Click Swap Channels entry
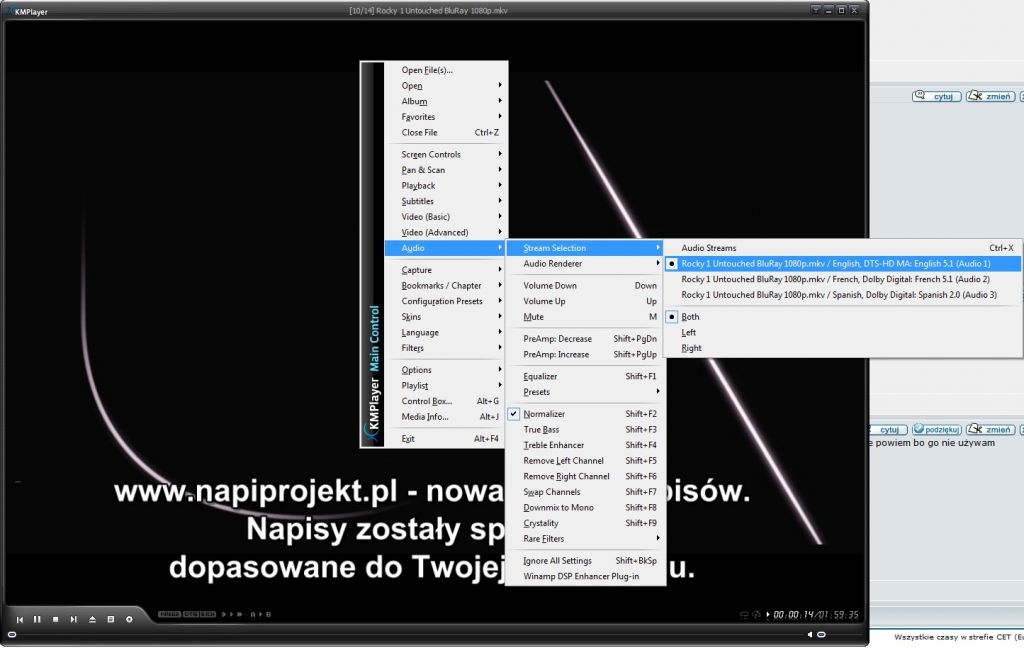Image resolution: width=1024 pixels, height=648 pixels. click(x=585, y=492)
